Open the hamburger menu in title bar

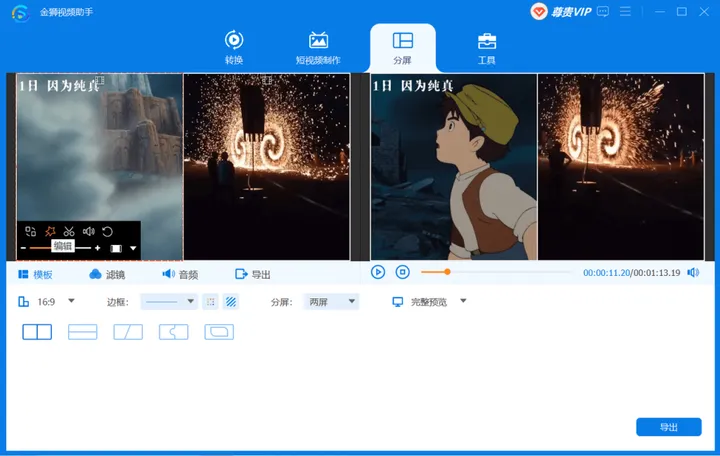point(625,11)
